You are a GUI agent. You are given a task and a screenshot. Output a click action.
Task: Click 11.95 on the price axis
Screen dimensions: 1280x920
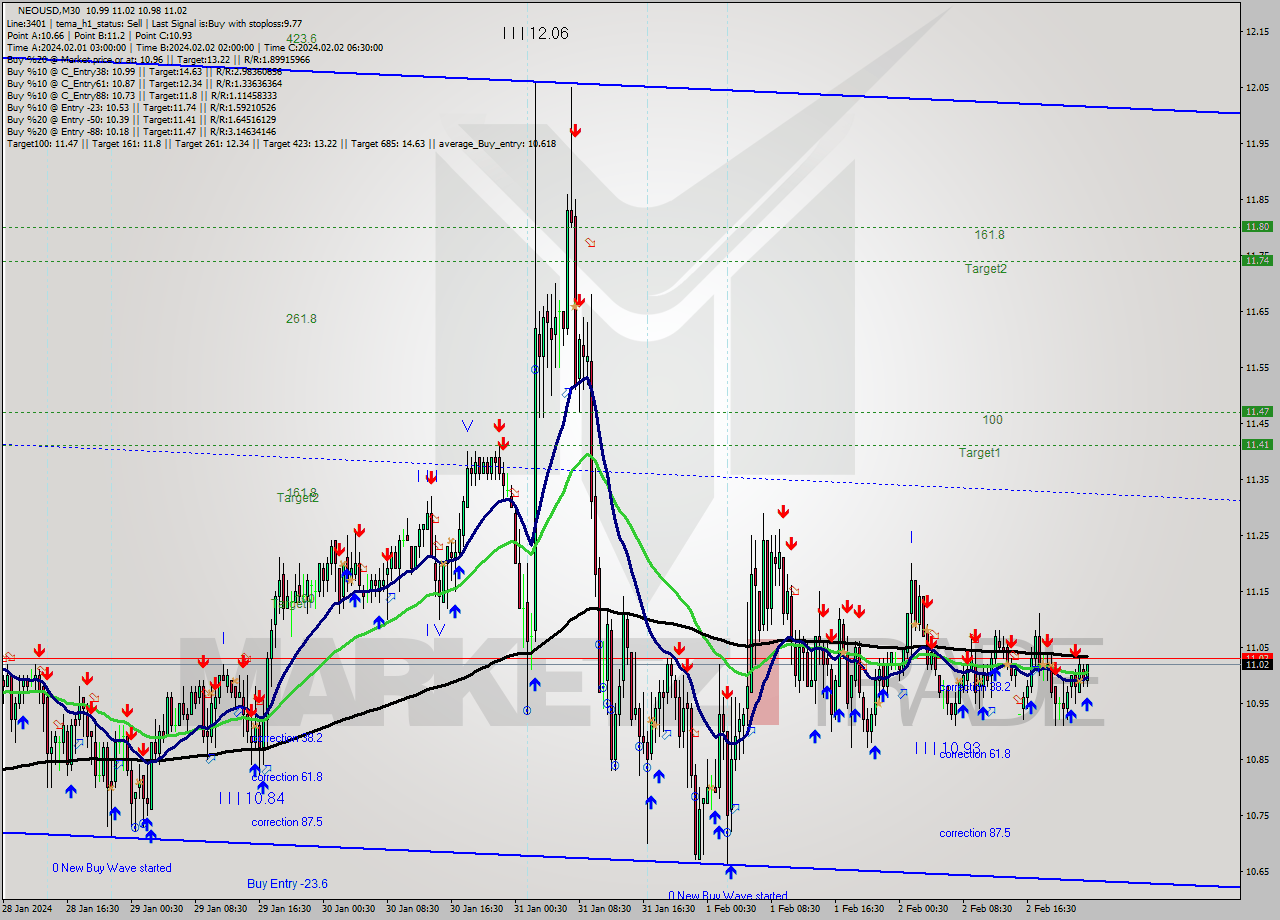tap(1257, 144)
